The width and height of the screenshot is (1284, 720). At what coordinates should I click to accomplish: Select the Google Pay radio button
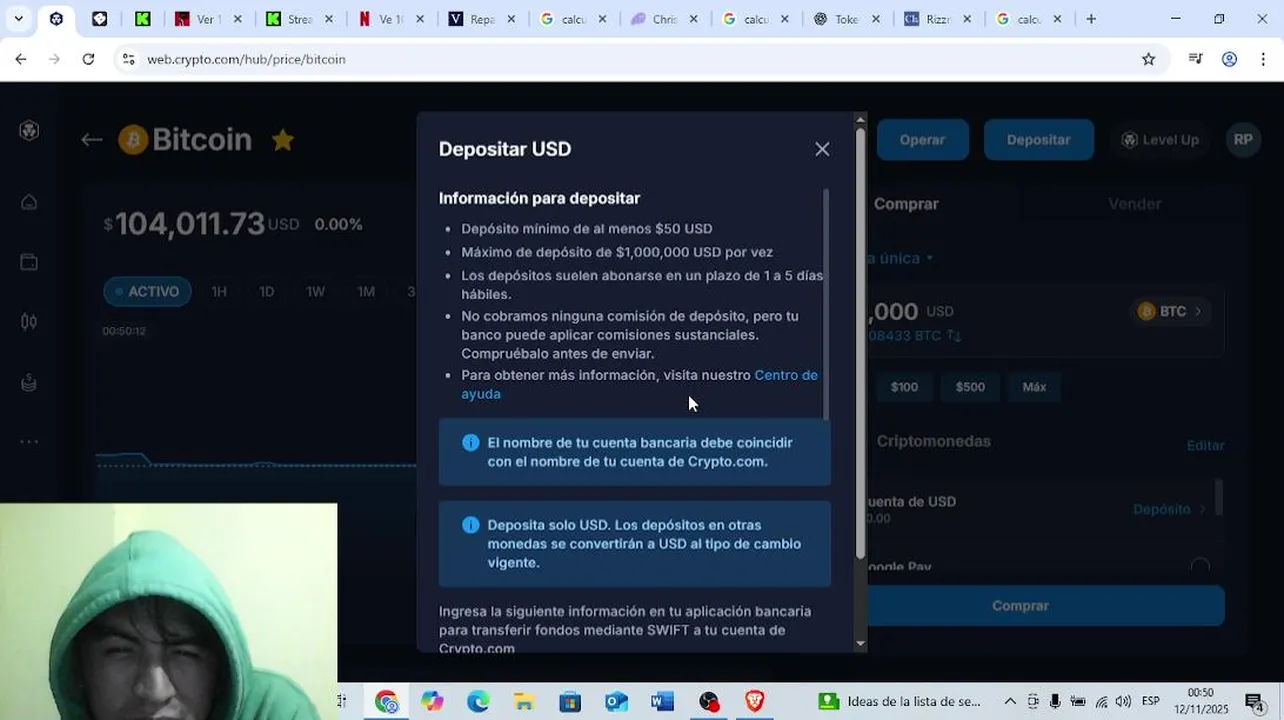click(1200, 567)
